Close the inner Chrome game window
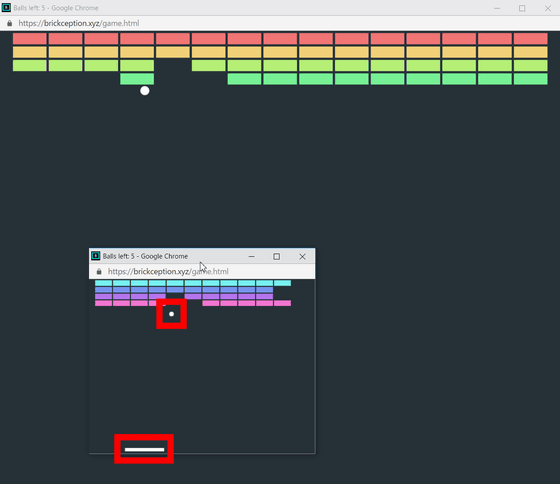 pos(302,256)
